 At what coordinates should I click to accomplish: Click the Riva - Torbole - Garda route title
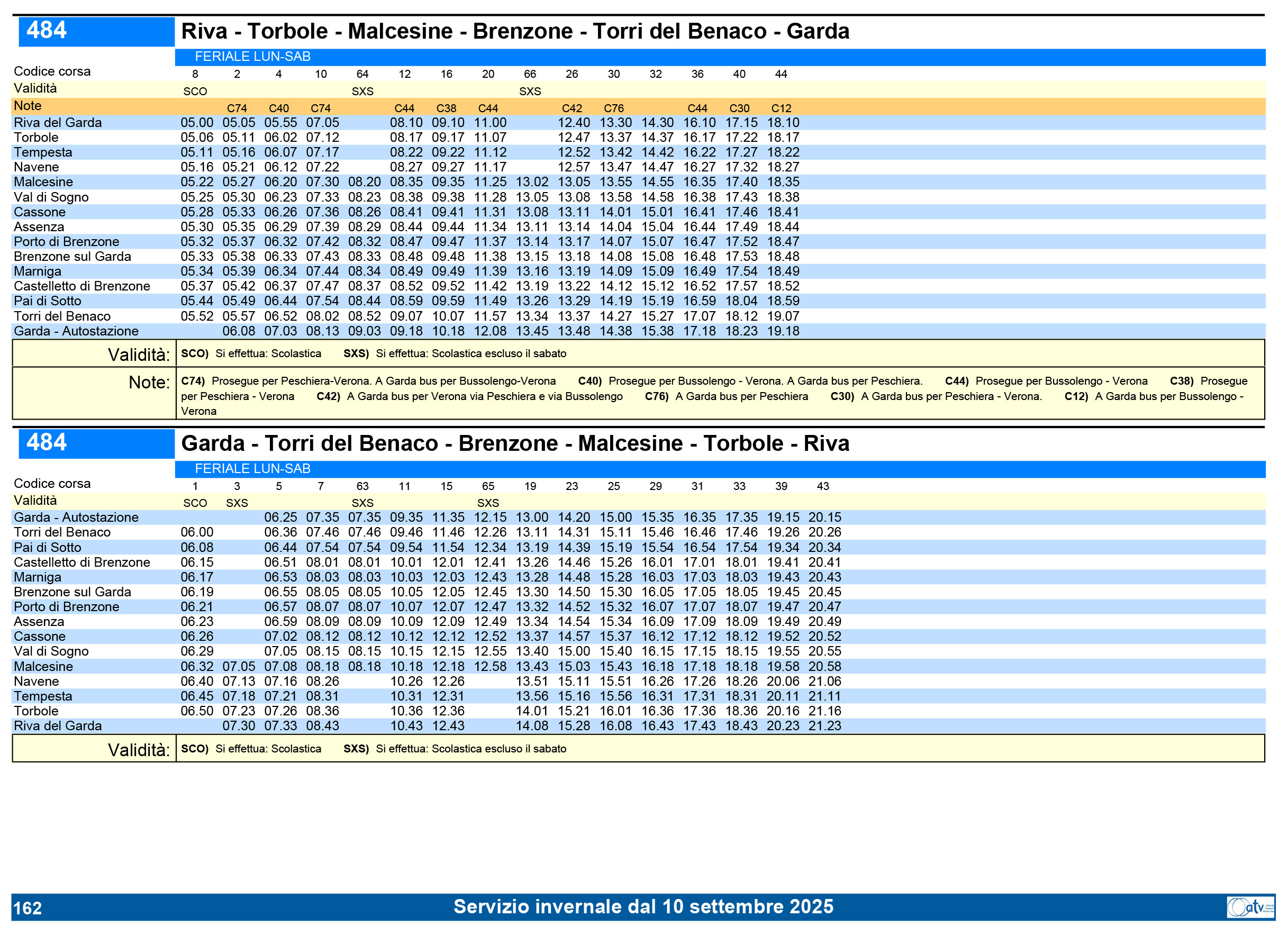pyautogui.click(x=514, y=31)
